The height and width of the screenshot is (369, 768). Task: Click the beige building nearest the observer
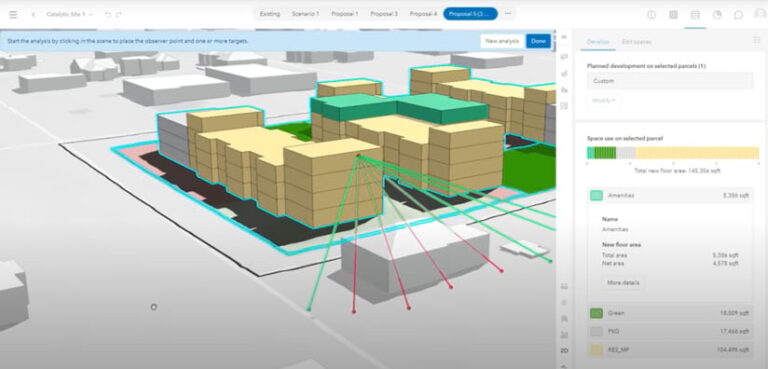point(333,184)
